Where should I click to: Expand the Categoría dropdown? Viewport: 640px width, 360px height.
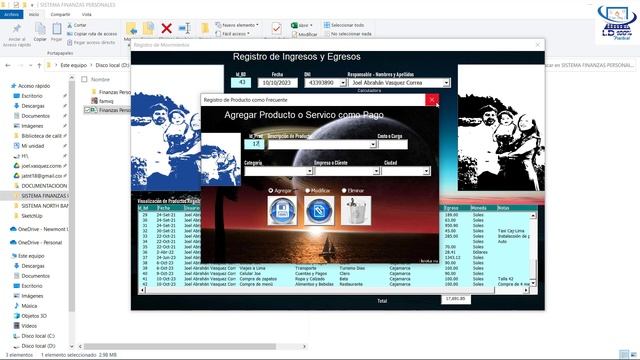tap(309, 171)
